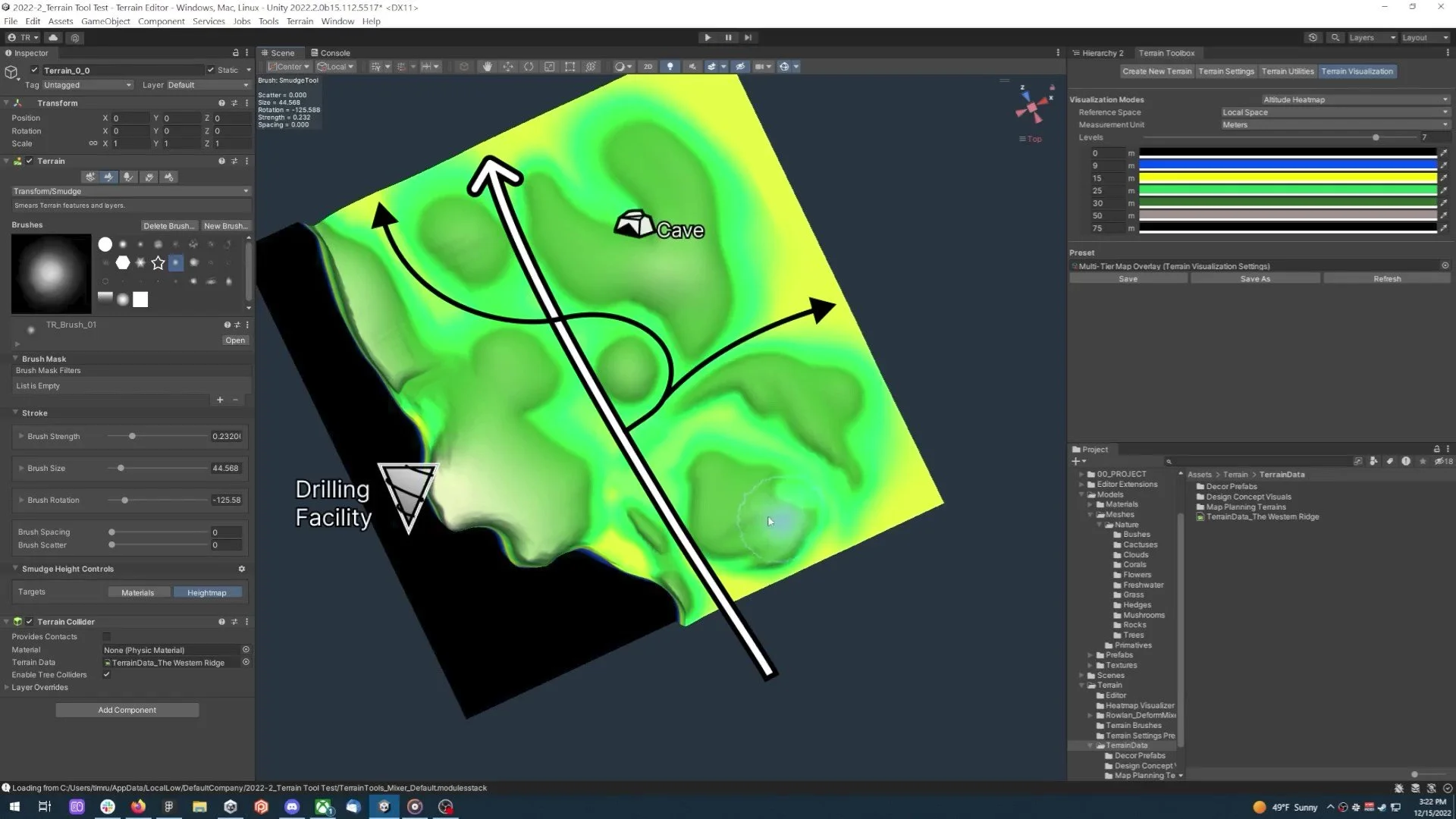Select the Move tool in scene toolbar
The width and height of the screenshot is (1456, 819).
click(x=507, y=67)
